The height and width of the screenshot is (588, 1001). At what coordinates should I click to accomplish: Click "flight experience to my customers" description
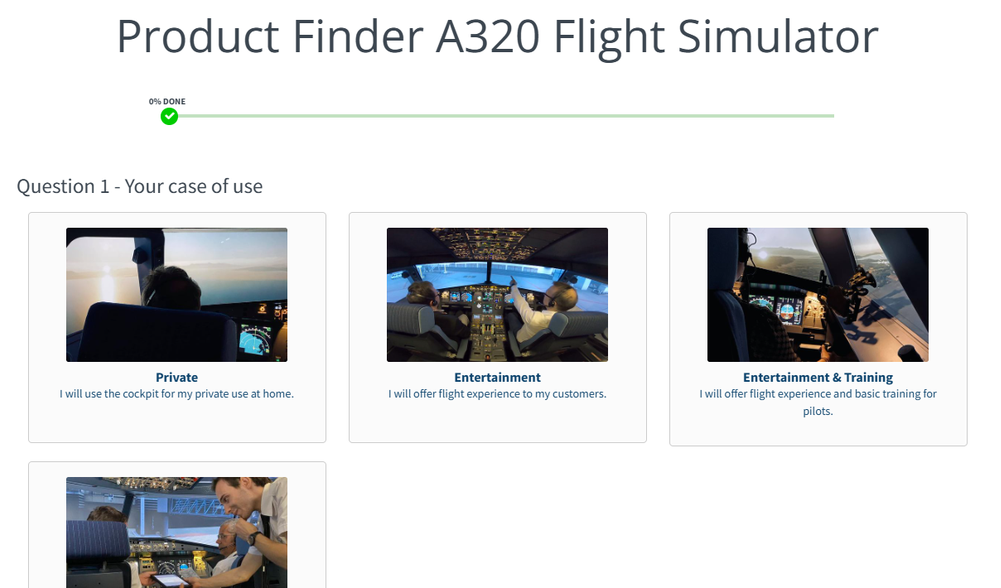pyautogui.click(x=497, y=394)
